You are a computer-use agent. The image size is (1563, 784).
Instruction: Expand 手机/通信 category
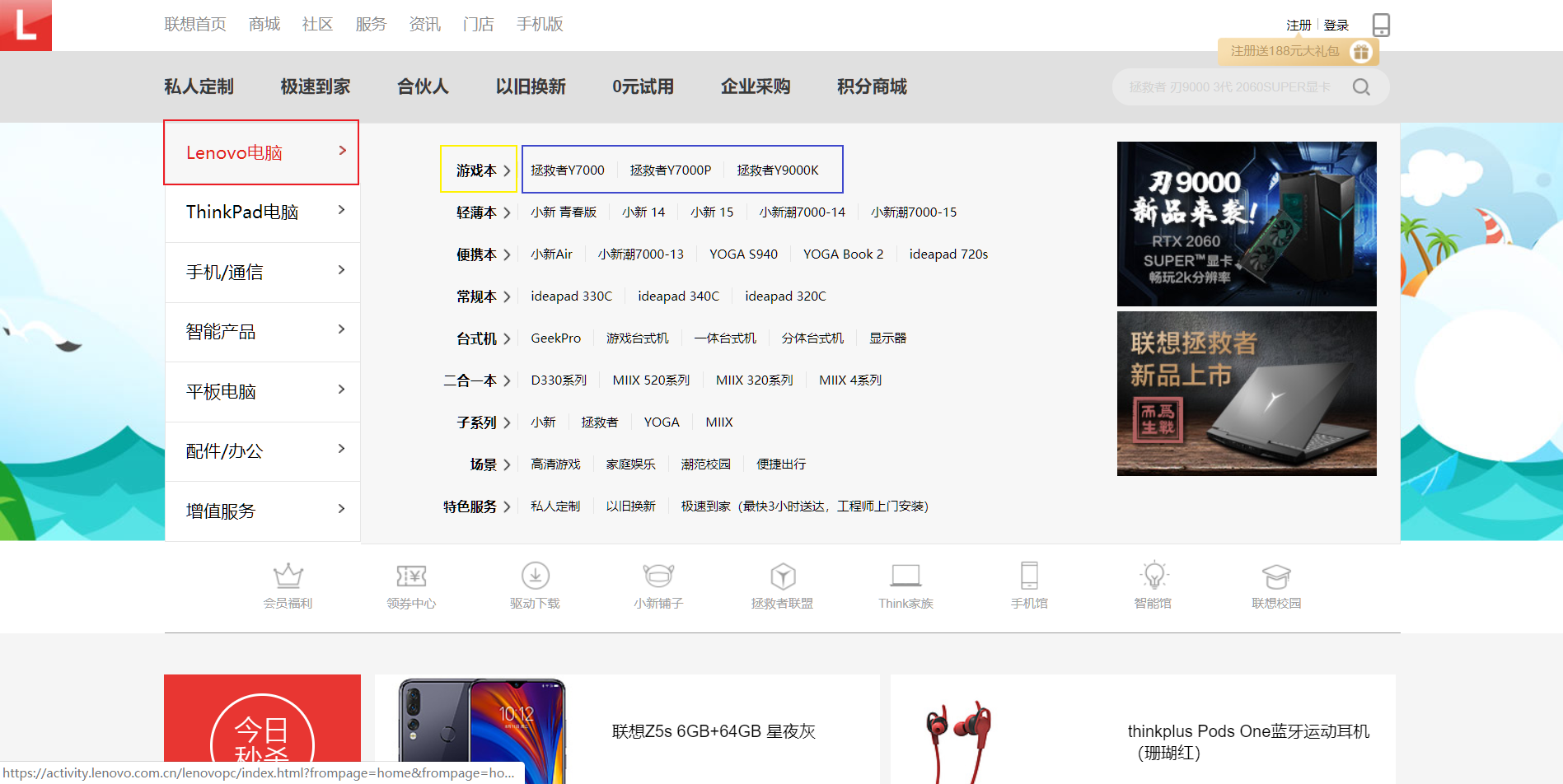click(x=262, y=272)
